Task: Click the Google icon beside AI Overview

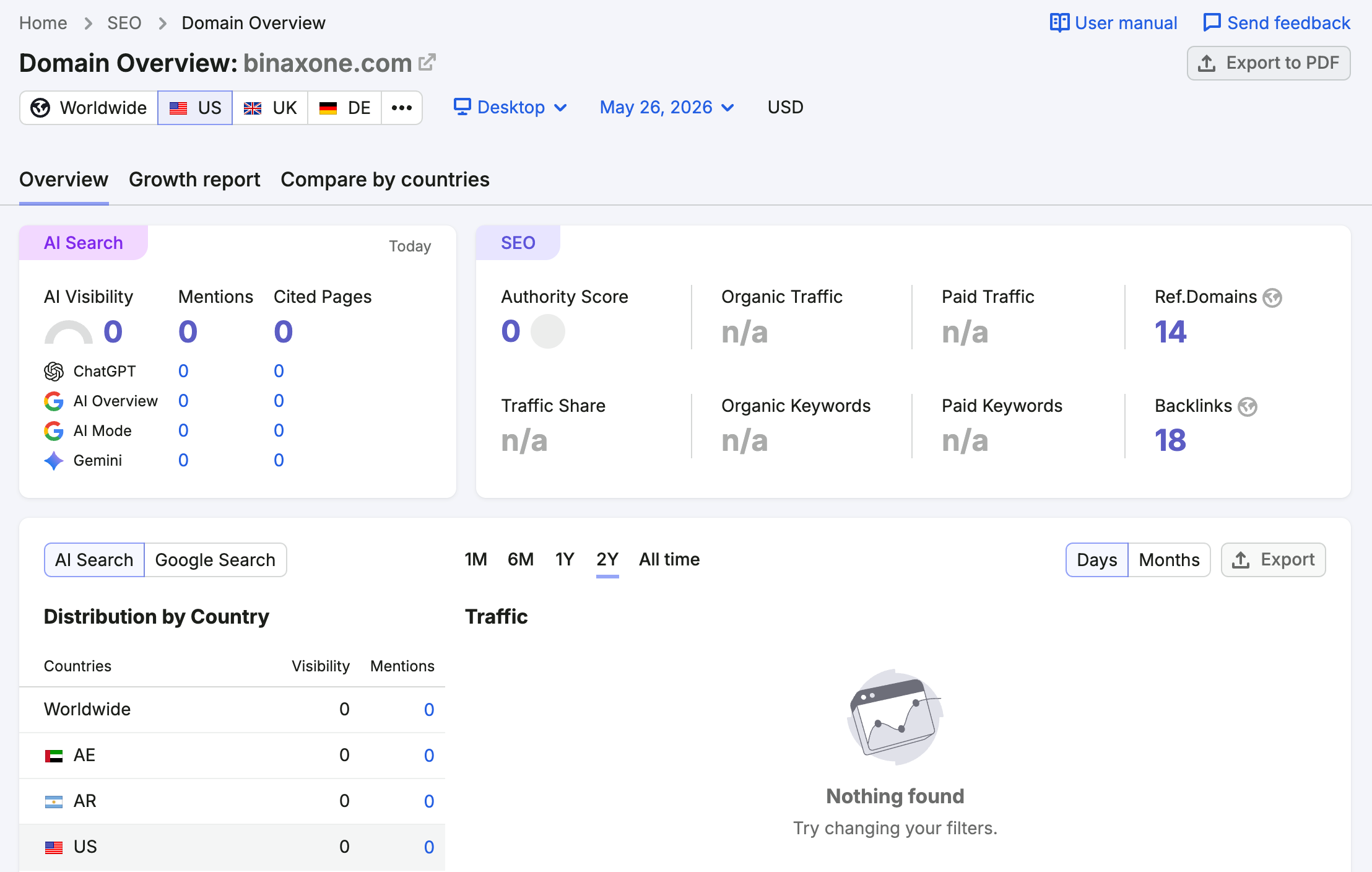Action: [x=54, y=401]
